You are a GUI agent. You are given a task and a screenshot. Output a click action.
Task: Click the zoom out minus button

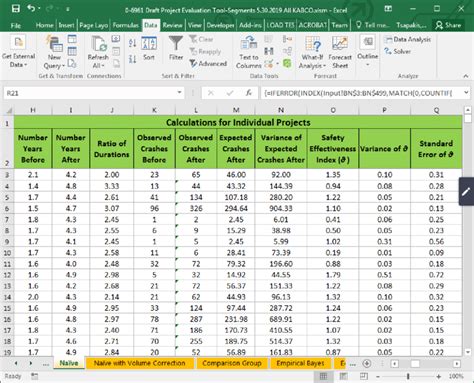(378, 377)
